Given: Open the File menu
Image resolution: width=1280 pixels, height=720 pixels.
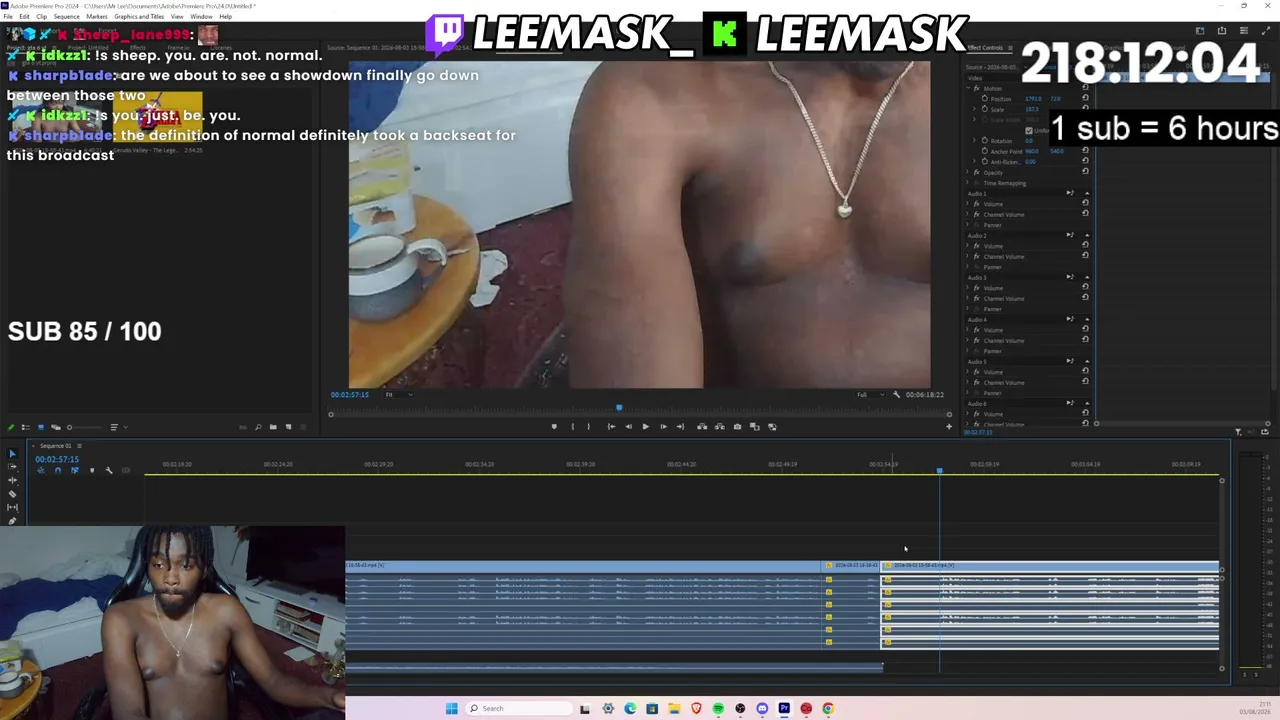Looking at the screenshot, I should 8,17.
